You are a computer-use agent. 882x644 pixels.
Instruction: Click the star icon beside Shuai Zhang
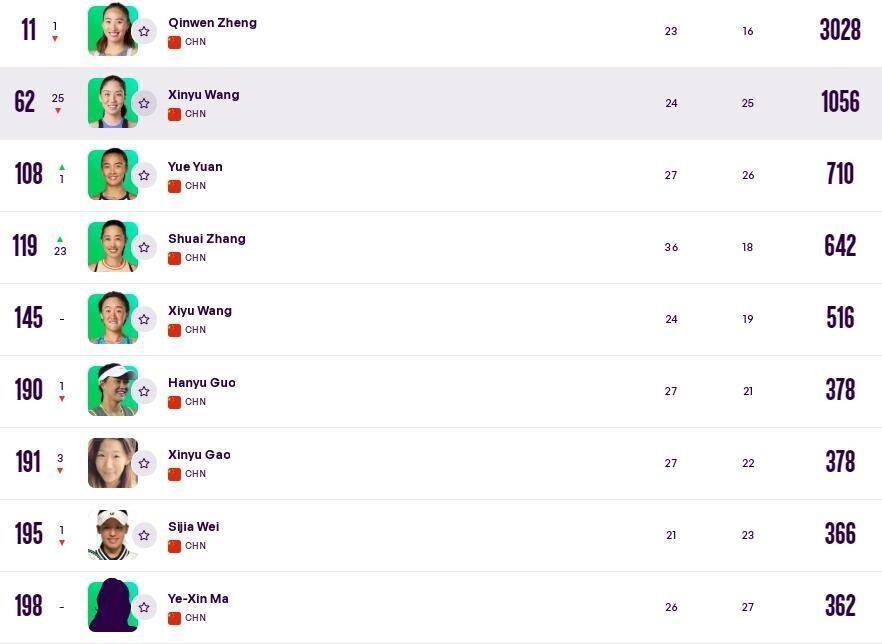(144, 247)
